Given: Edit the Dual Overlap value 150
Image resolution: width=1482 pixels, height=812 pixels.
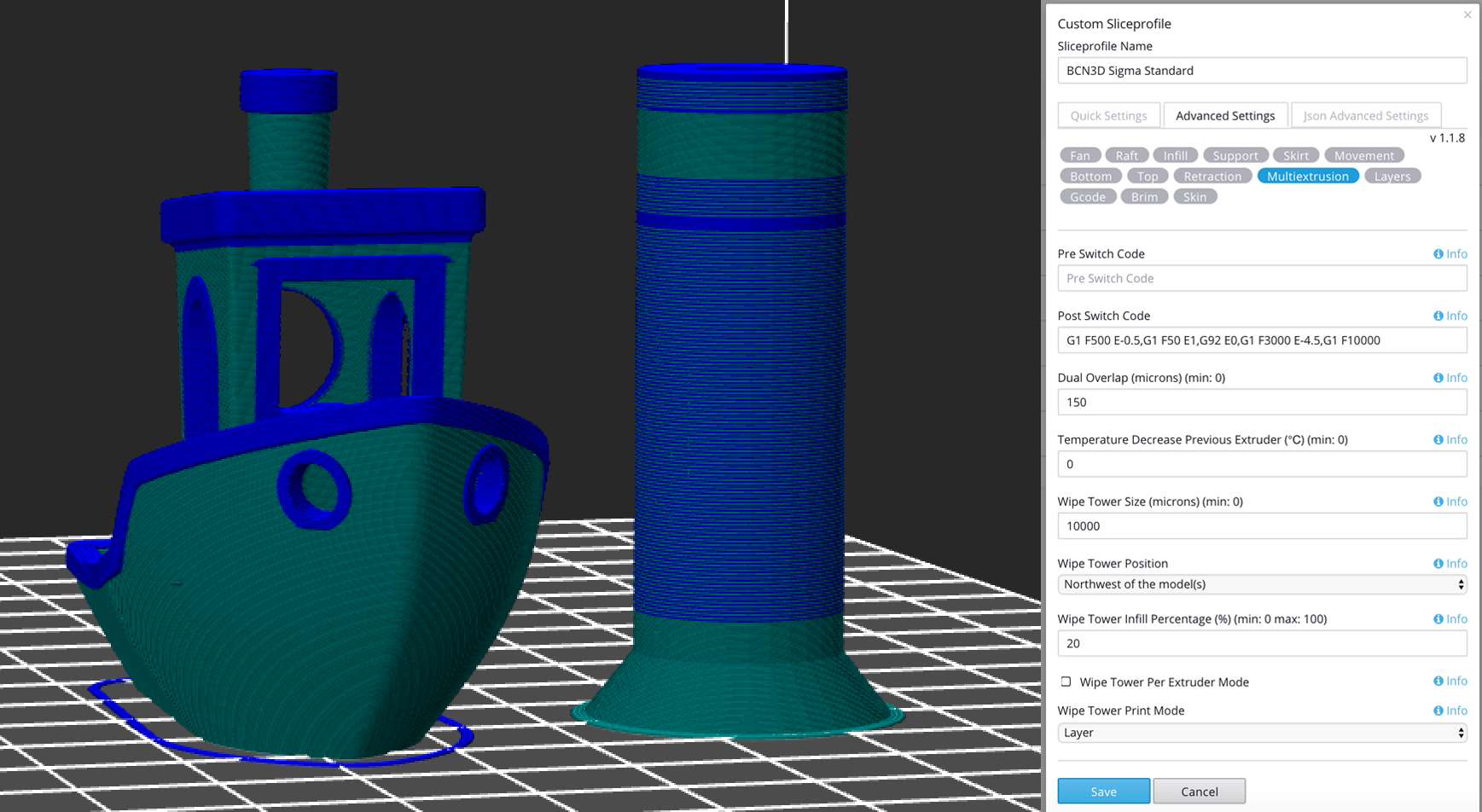Looking at the screenshot, I should coord(1262,402).
